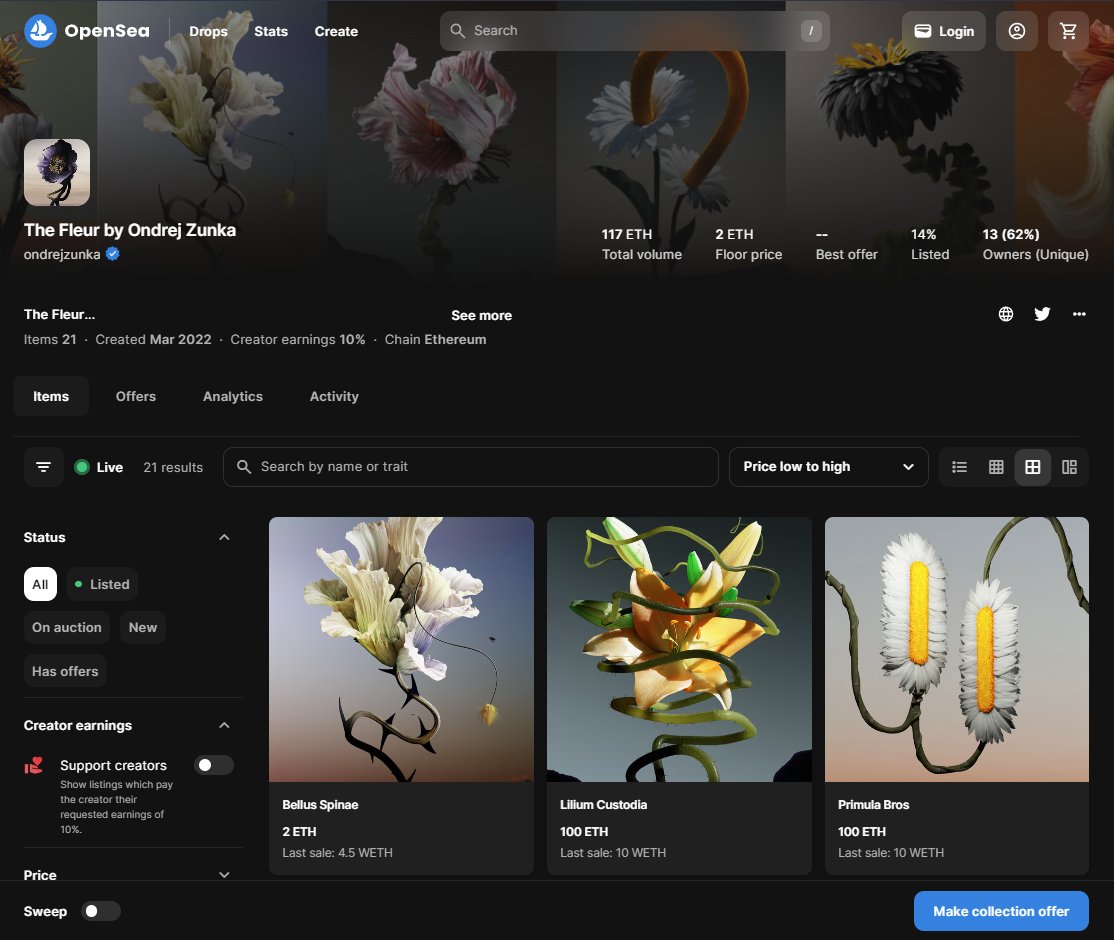Click the Bellus Spinae item title
The height and width of the screenshot is (940, 1114).
pos(320,805)
